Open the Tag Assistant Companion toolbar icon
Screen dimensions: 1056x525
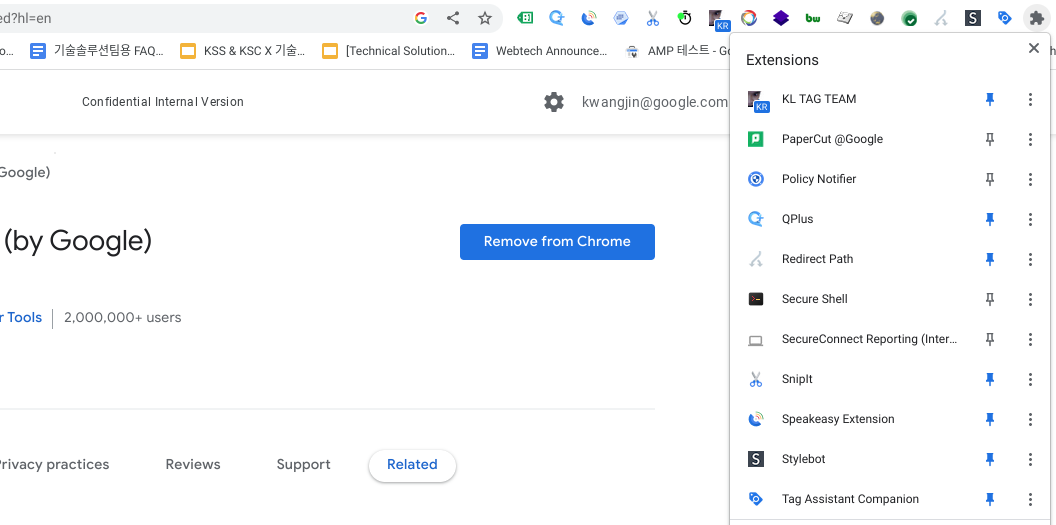coord(1005,18)
